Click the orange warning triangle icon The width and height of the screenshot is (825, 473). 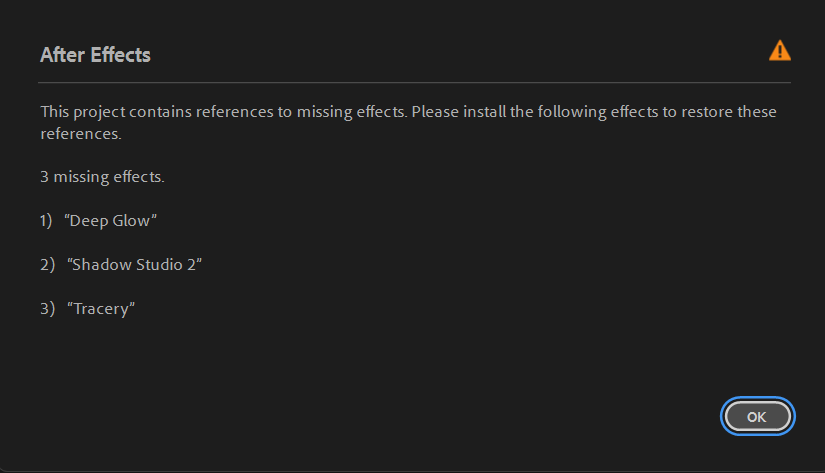779,51
